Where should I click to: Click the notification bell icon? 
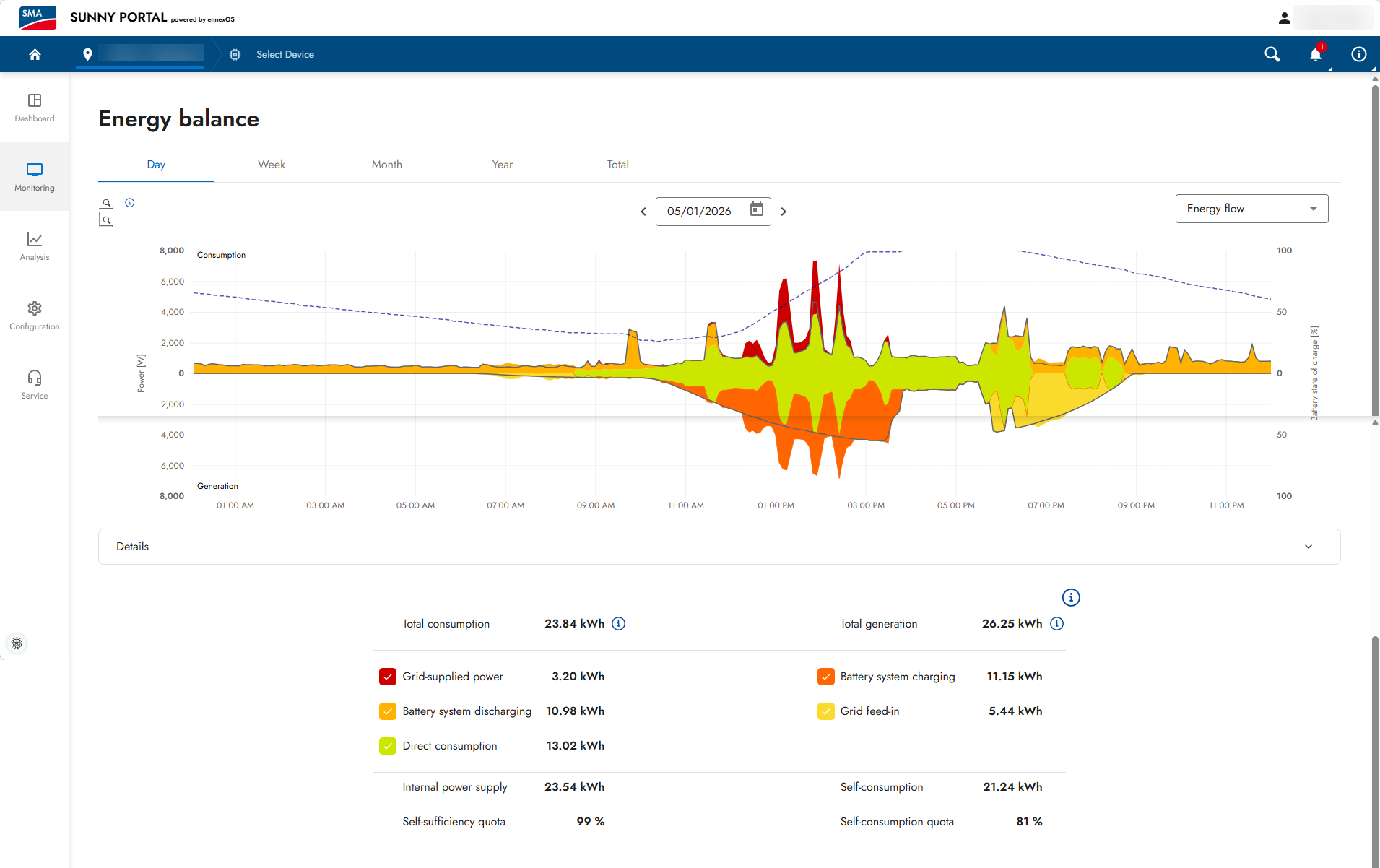tap(1316, 54)
